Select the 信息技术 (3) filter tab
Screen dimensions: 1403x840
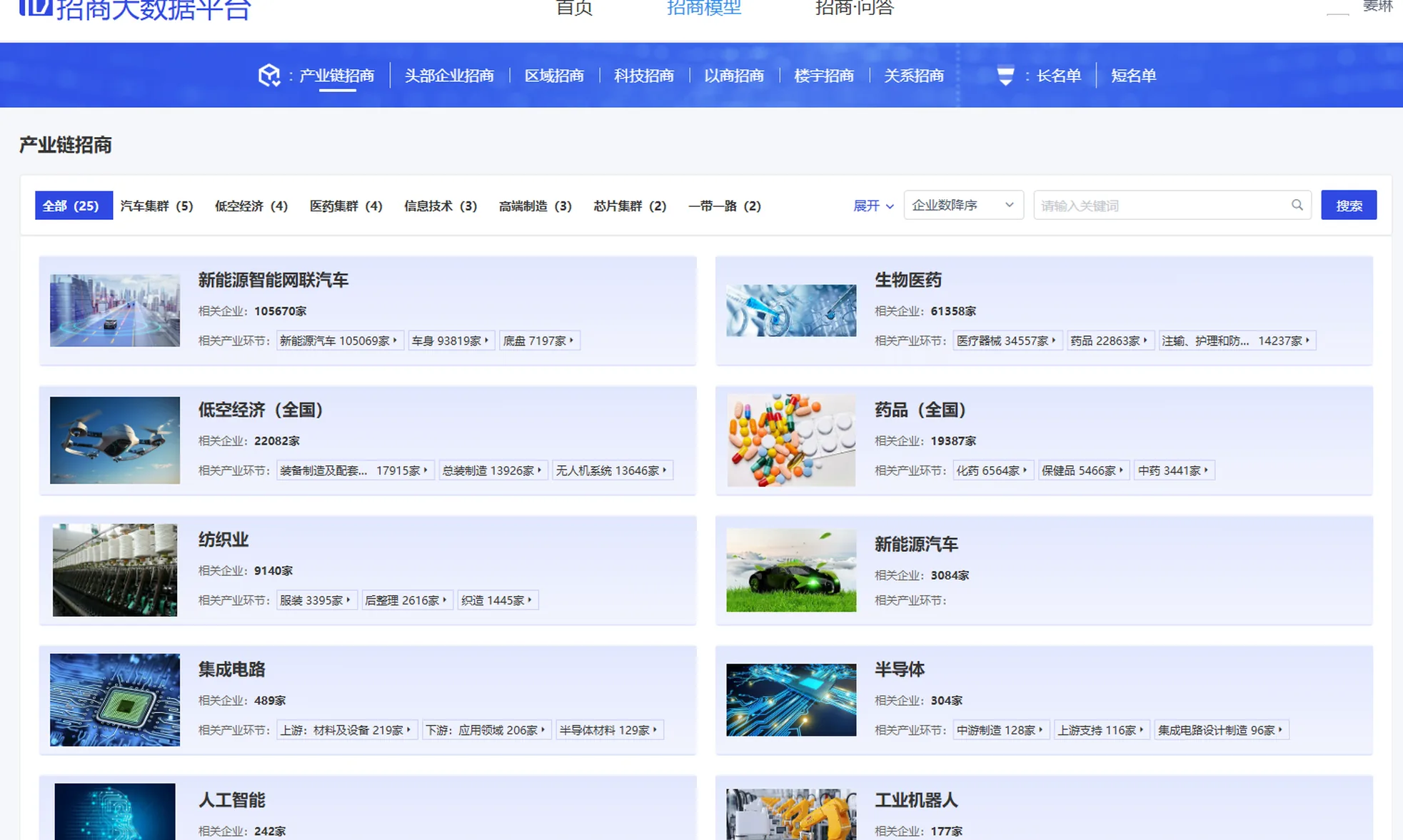pyautogui.click(x=441, y=206)
